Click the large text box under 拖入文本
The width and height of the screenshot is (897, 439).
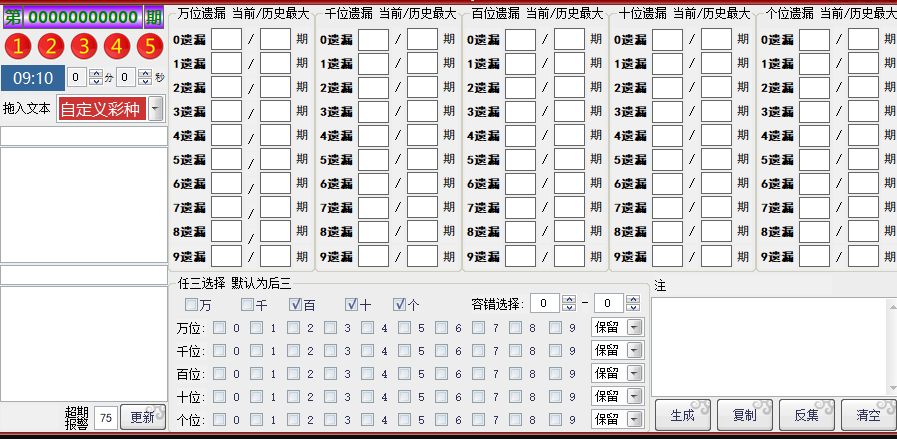point(84,205)
